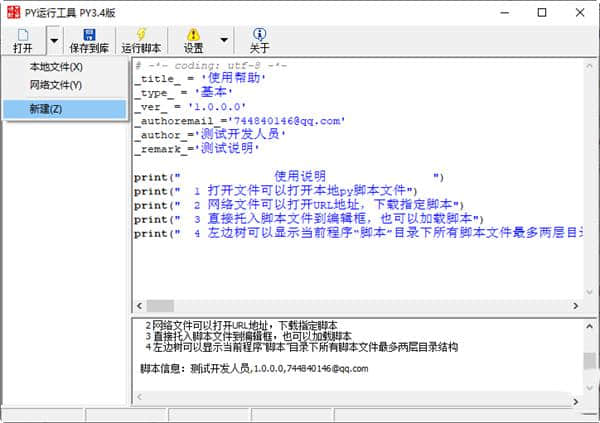The image size is (600, 423).
Task: Click the code editor scroll up arrow
Action: click(x=589, y=66)
